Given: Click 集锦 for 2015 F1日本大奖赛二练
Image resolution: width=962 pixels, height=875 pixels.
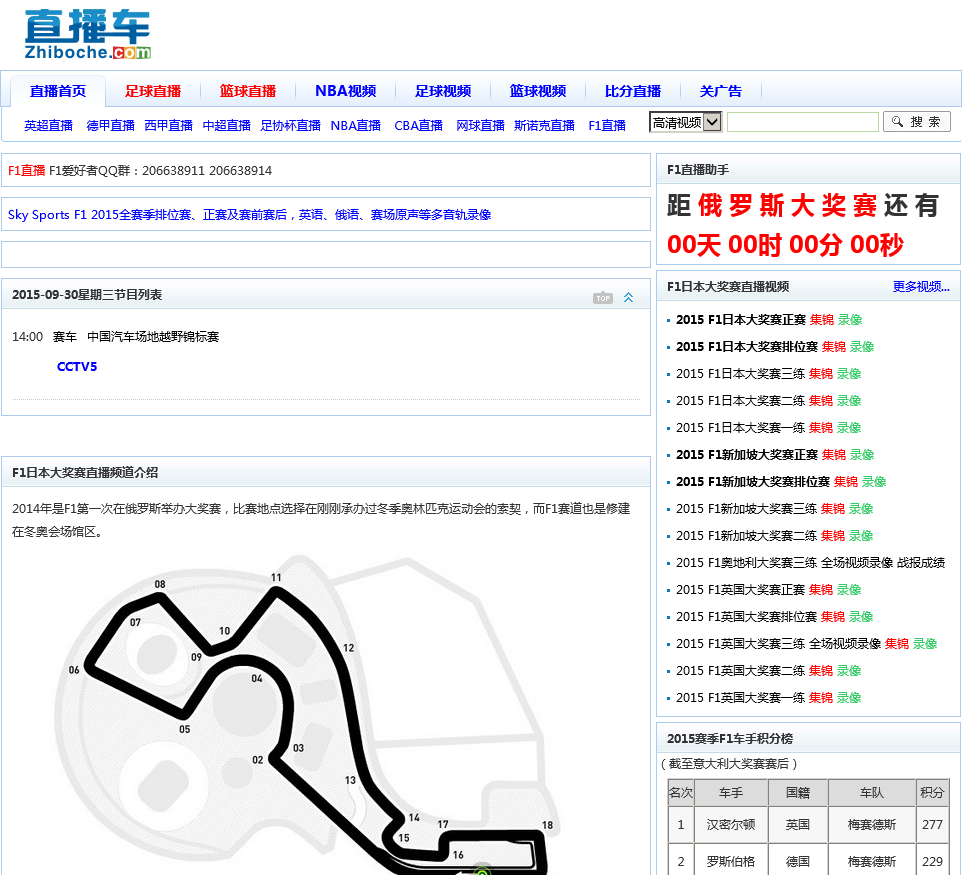Looking at the screenshot, I should pos(821,401).
